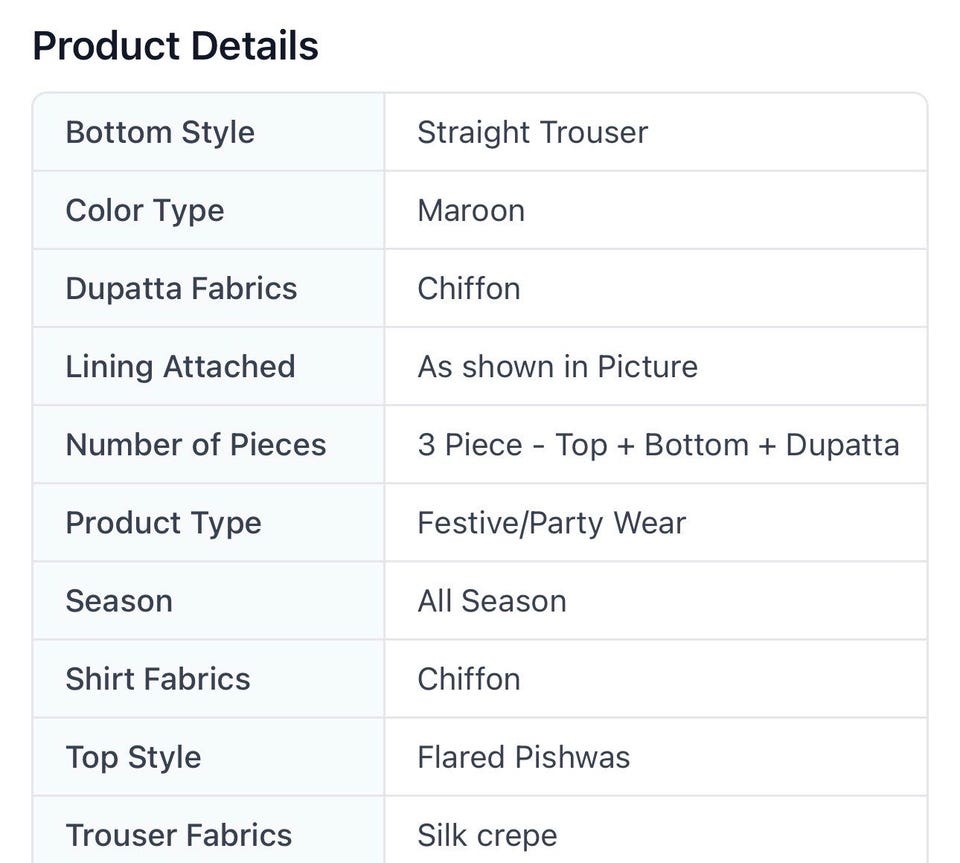Screen dimensions: 960x863
Task: Select the Top Style label
Action: coord(133,758)
